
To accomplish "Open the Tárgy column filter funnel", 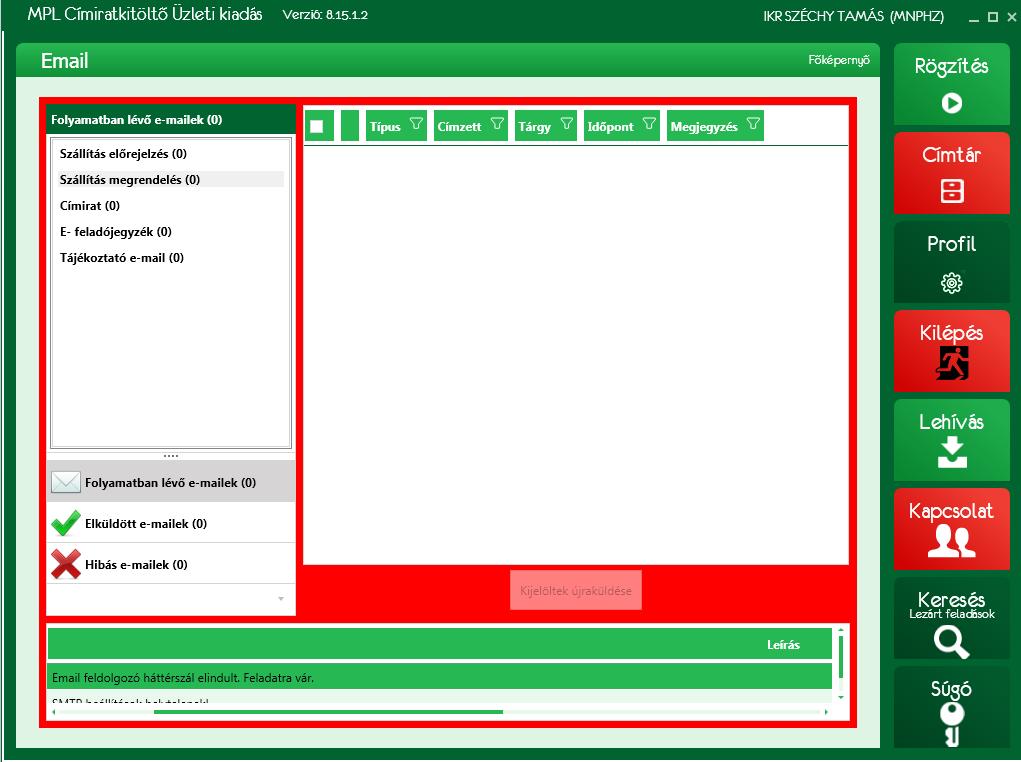I will [x=566, y=124].
